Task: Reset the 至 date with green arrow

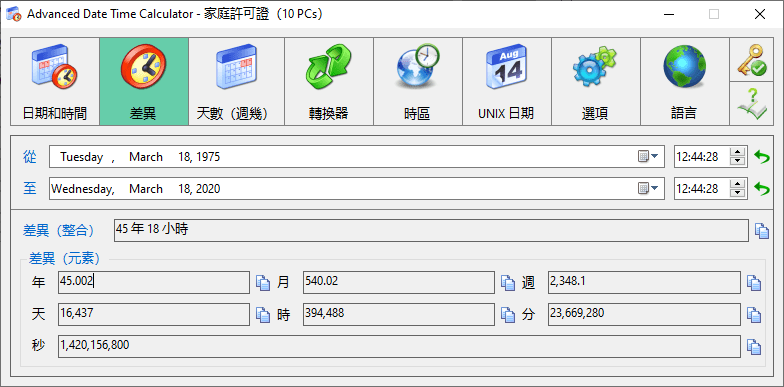Action: [x=762, y=188]
